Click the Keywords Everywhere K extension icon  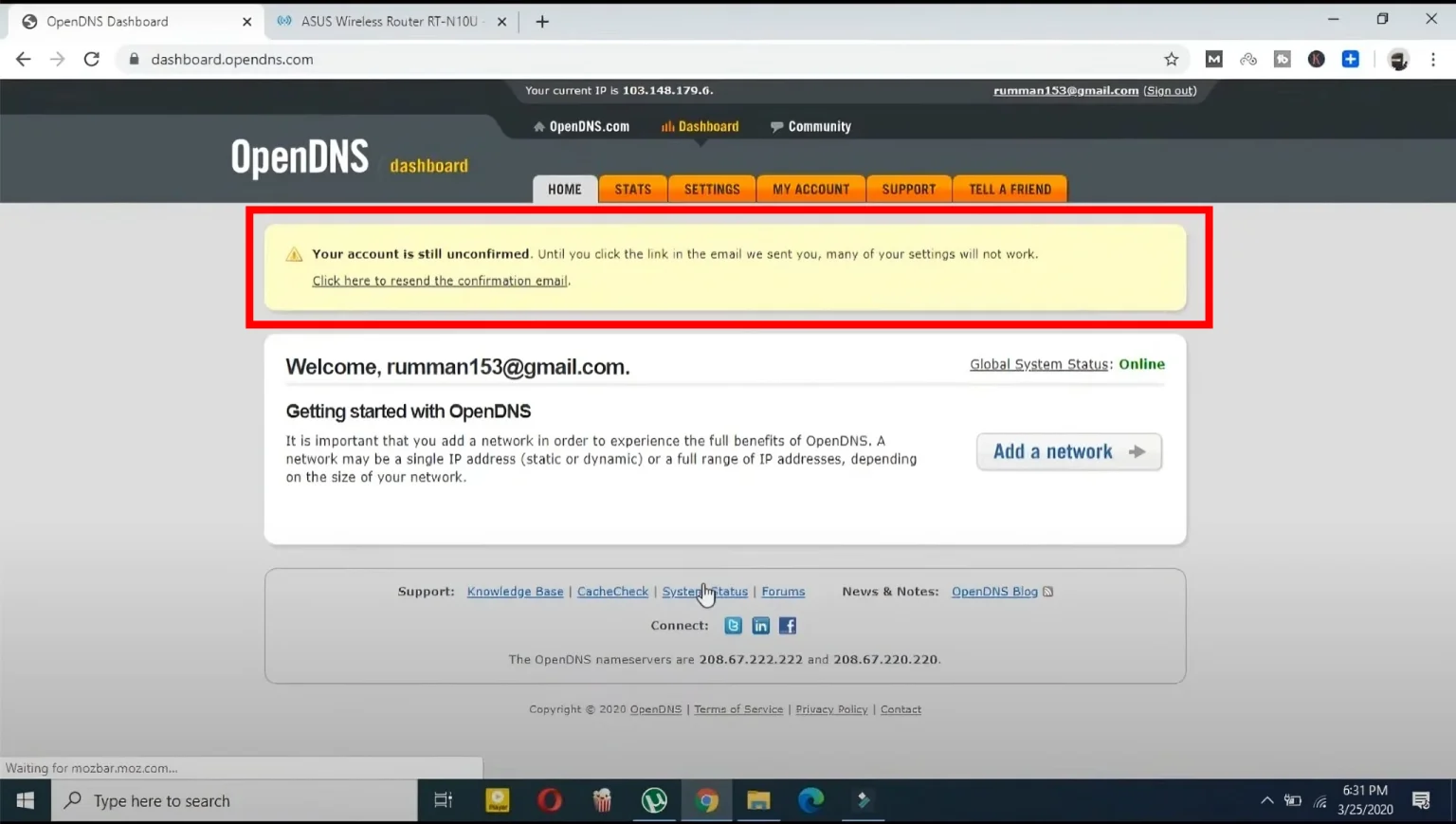(1316, 59)
